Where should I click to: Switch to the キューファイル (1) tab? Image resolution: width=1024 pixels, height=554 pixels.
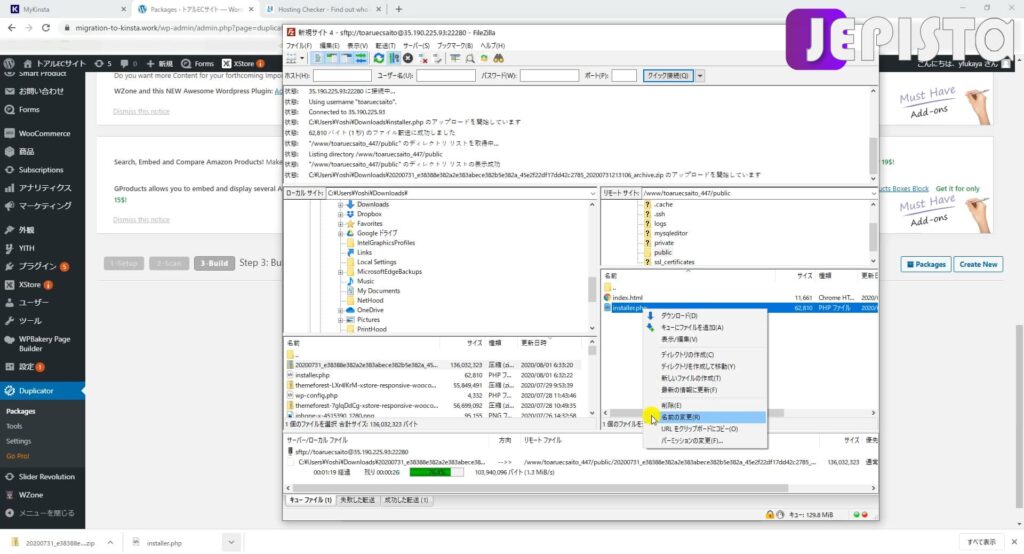pyautogui.click(x=310, y=500)
